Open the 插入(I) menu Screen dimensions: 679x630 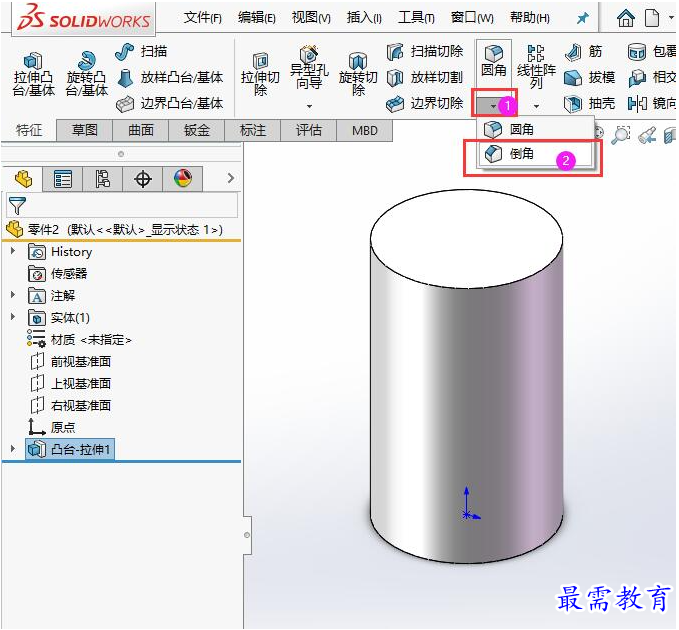click(x=364, y=18)
